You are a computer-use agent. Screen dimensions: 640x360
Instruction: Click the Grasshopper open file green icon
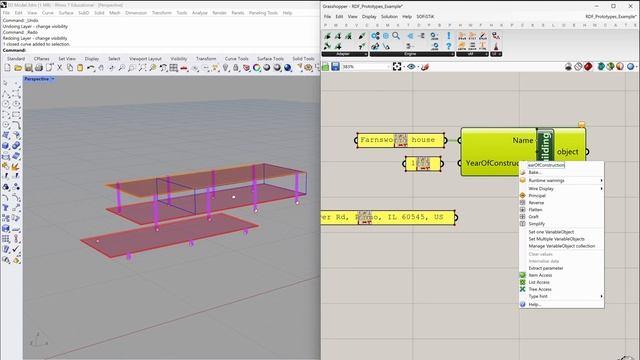point(325,67)
